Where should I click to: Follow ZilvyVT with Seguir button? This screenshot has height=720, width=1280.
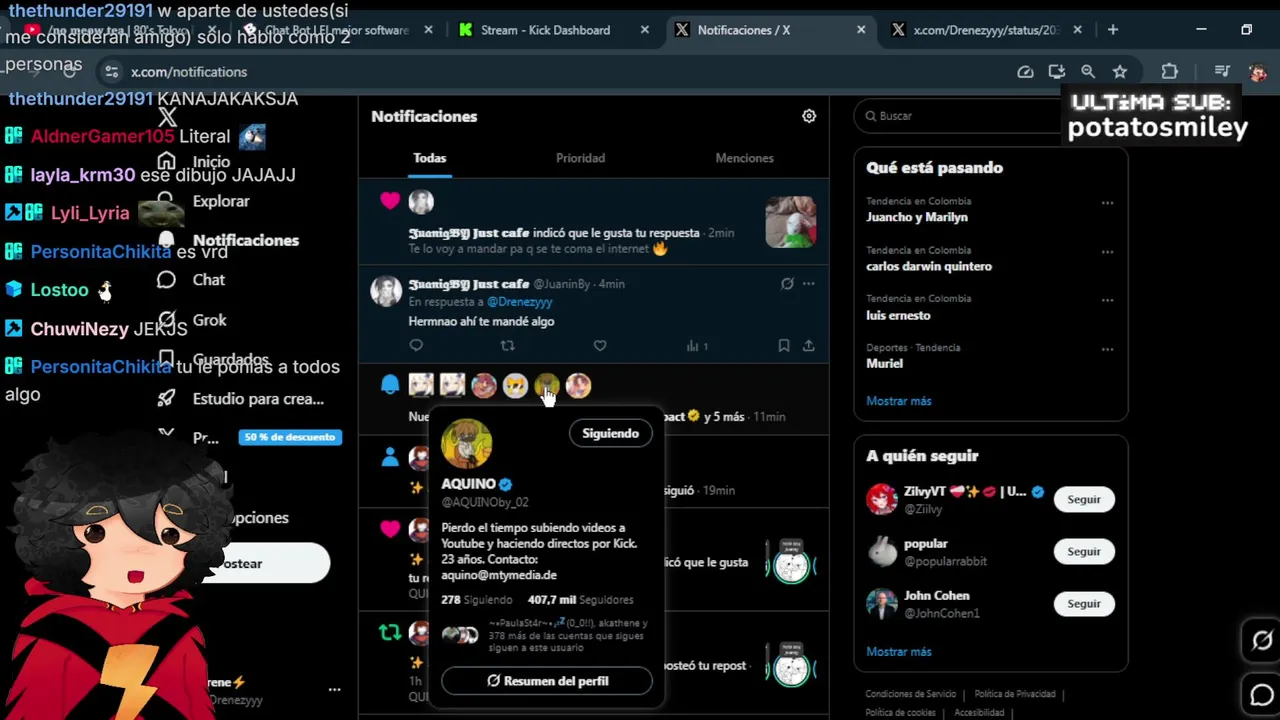pyautogui.click(x=1083, y=499)
